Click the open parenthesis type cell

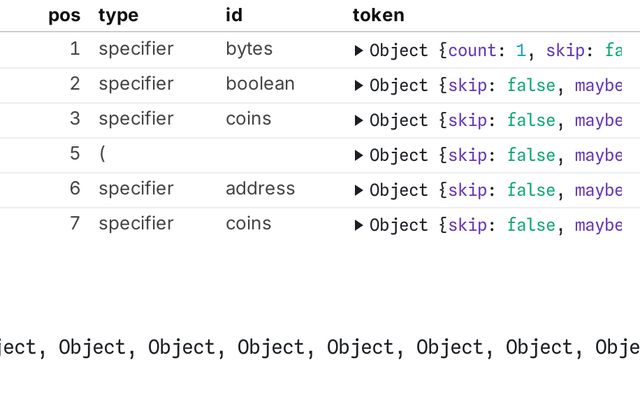tap(102, 154)
